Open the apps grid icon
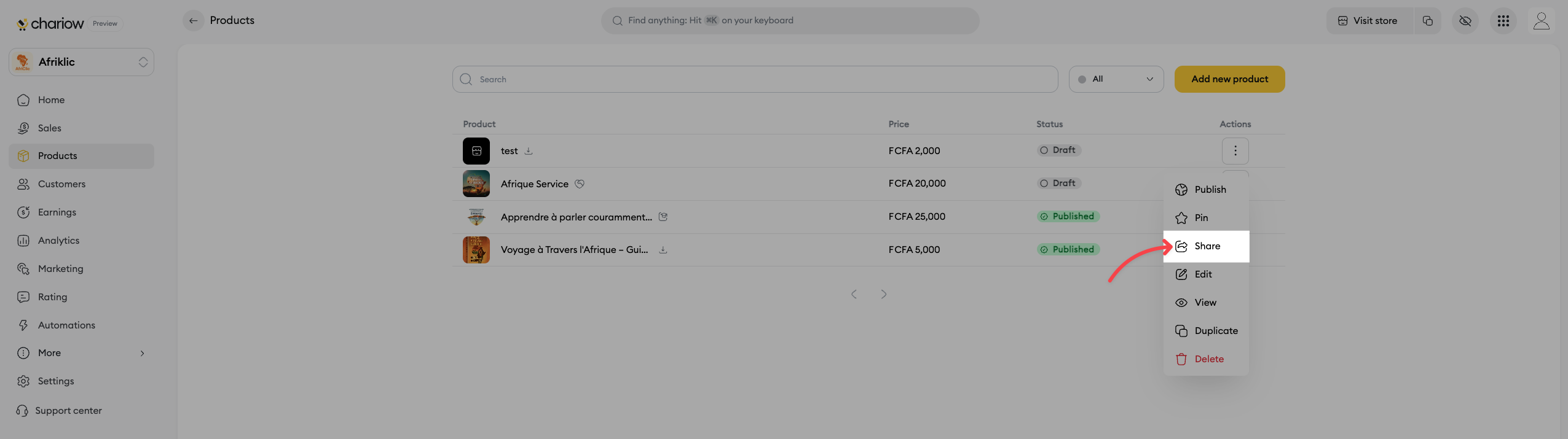Image resolution: width=1568 pixels, height=439 pixels. (x=1503, y=21)
